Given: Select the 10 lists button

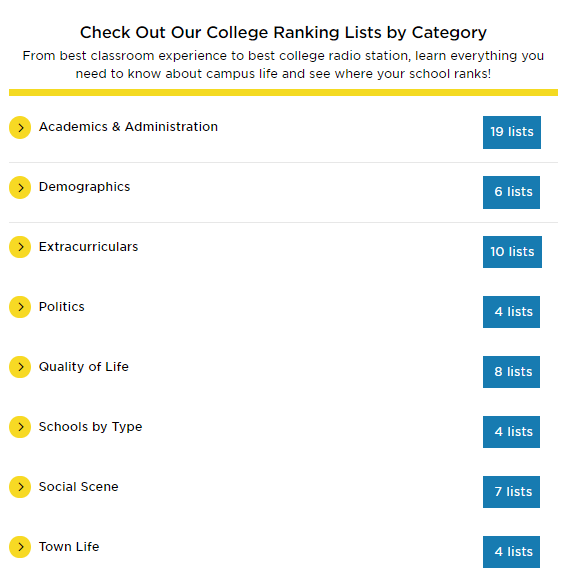Looking at the screenshot, I should pyautogui.click(x=512, y=252).
